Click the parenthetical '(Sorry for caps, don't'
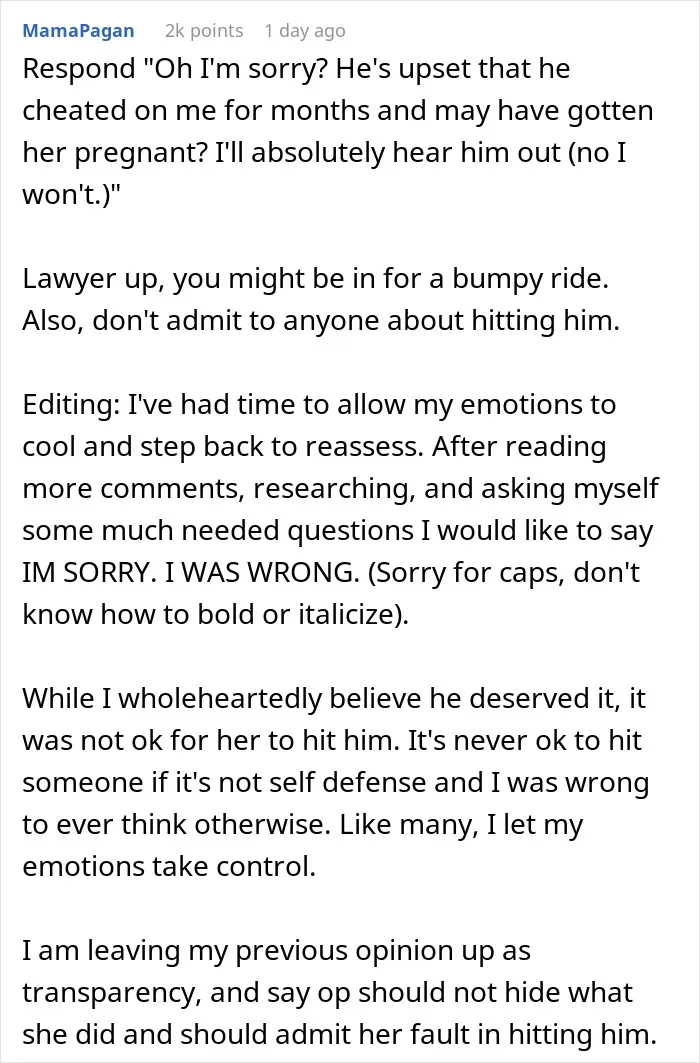 (x=504, y=573)
